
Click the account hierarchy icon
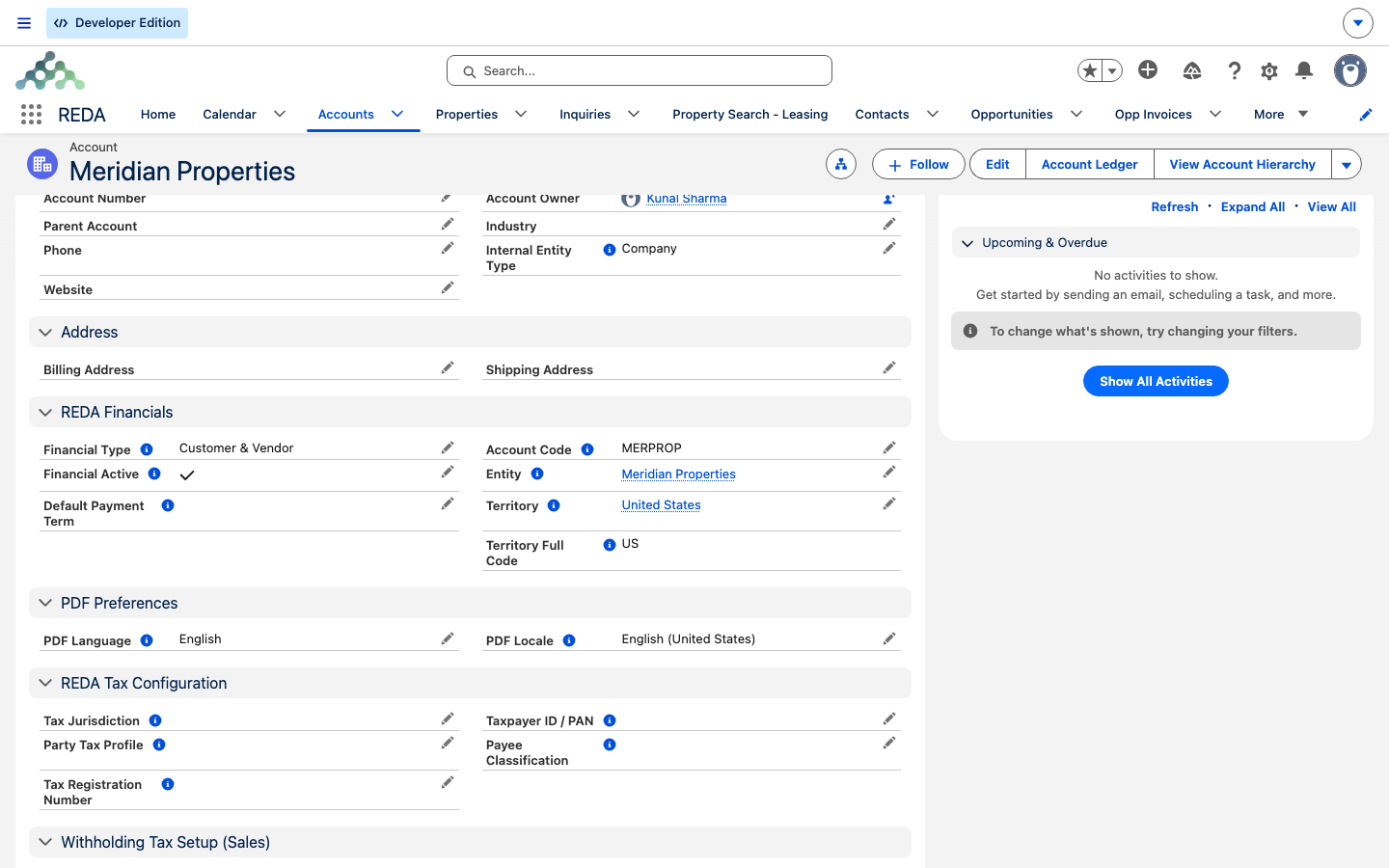pos(841,165)
